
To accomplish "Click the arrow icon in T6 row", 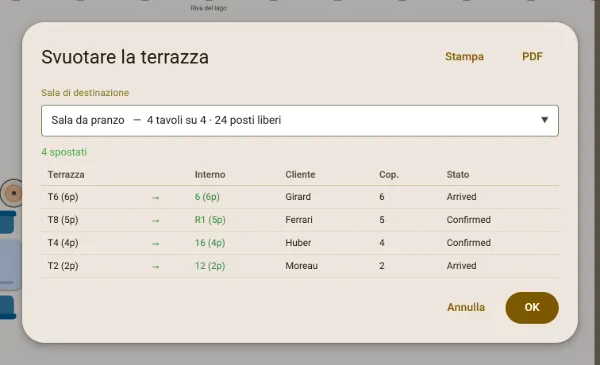I will [155, 198].
